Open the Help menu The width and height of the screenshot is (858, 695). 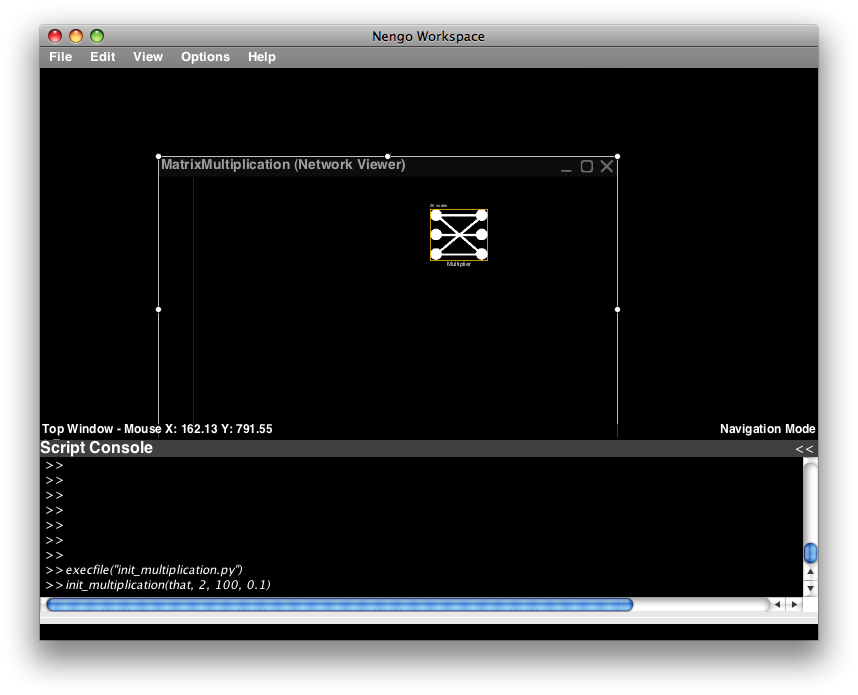262,57
